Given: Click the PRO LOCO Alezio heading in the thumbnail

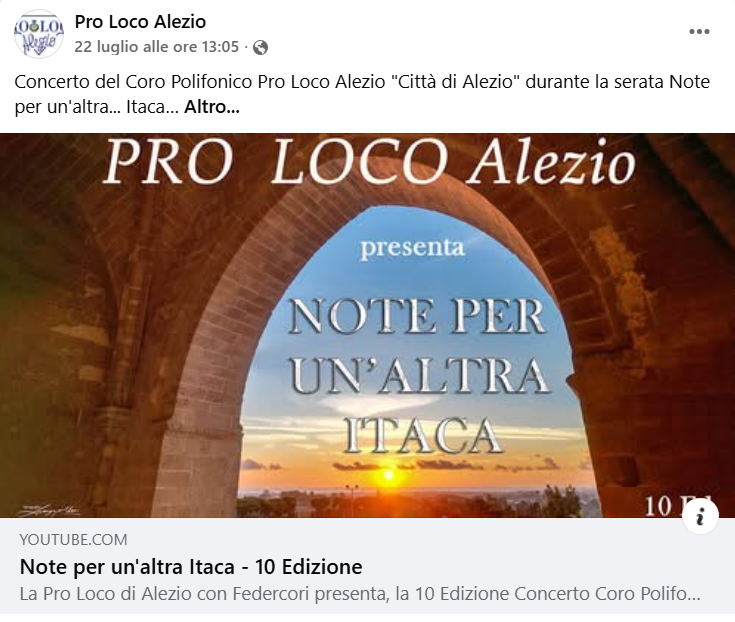Looking at the screenshot, I should click(368, 162).
